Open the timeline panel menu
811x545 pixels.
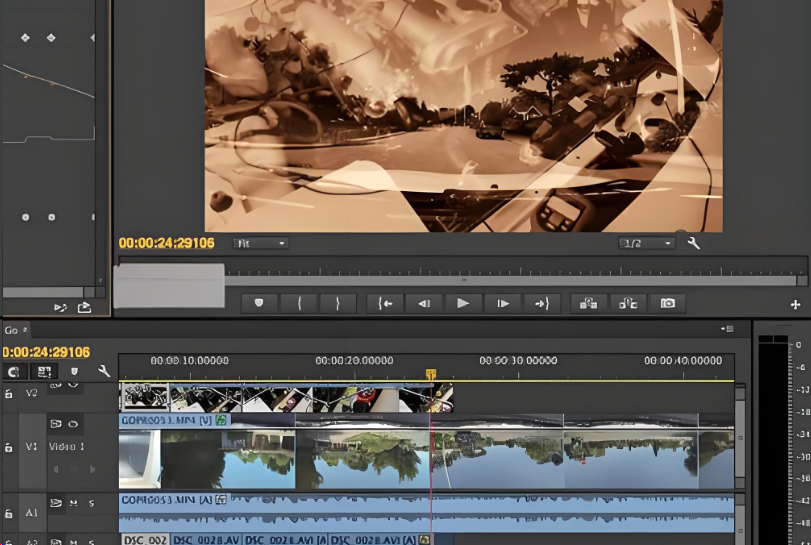point(727,329)
